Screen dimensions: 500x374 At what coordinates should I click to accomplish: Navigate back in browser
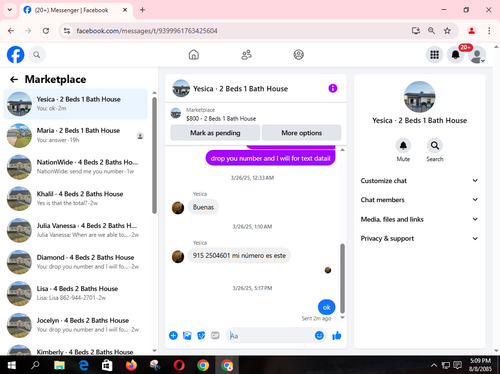coord(11,31)
